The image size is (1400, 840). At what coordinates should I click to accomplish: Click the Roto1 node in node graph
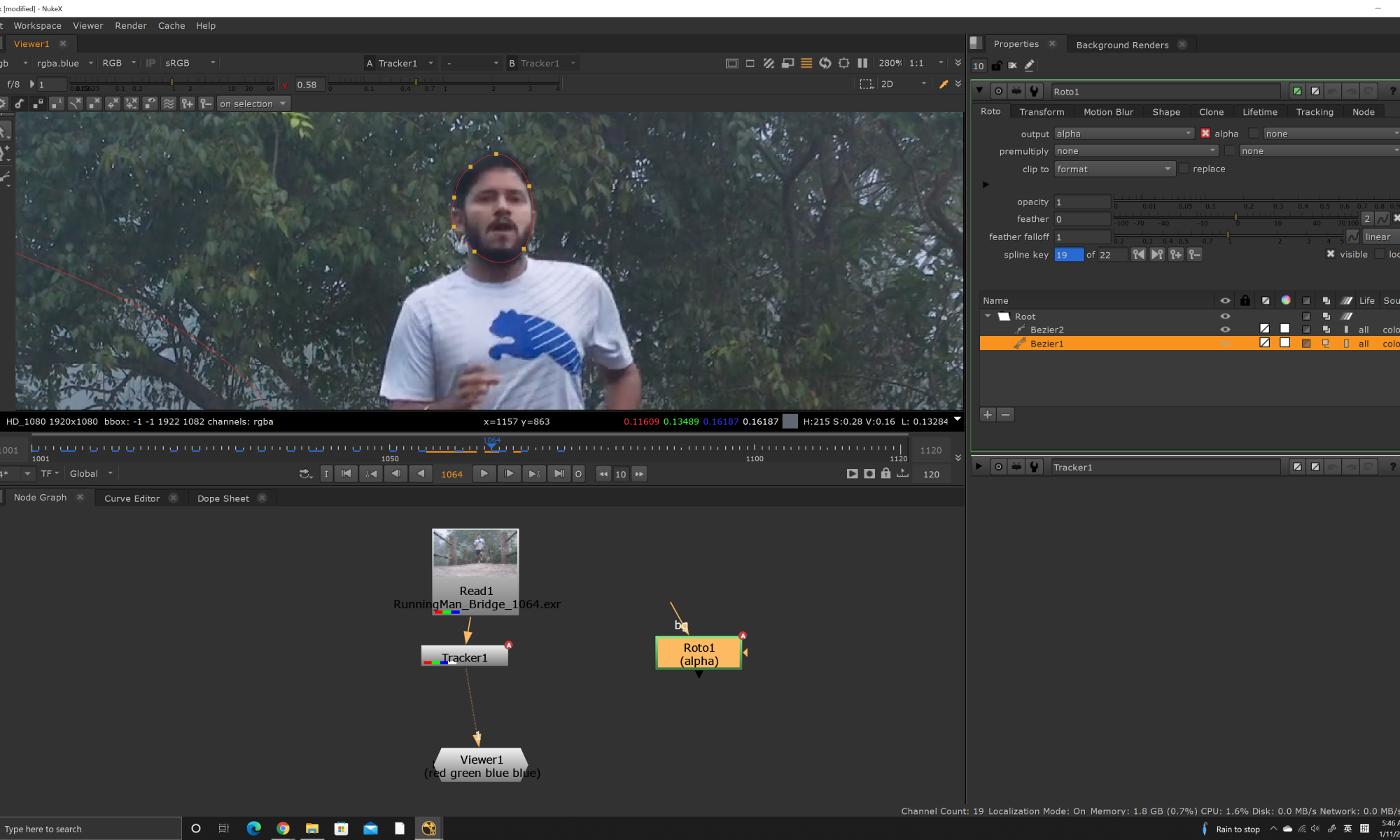[x=699, y=654]
